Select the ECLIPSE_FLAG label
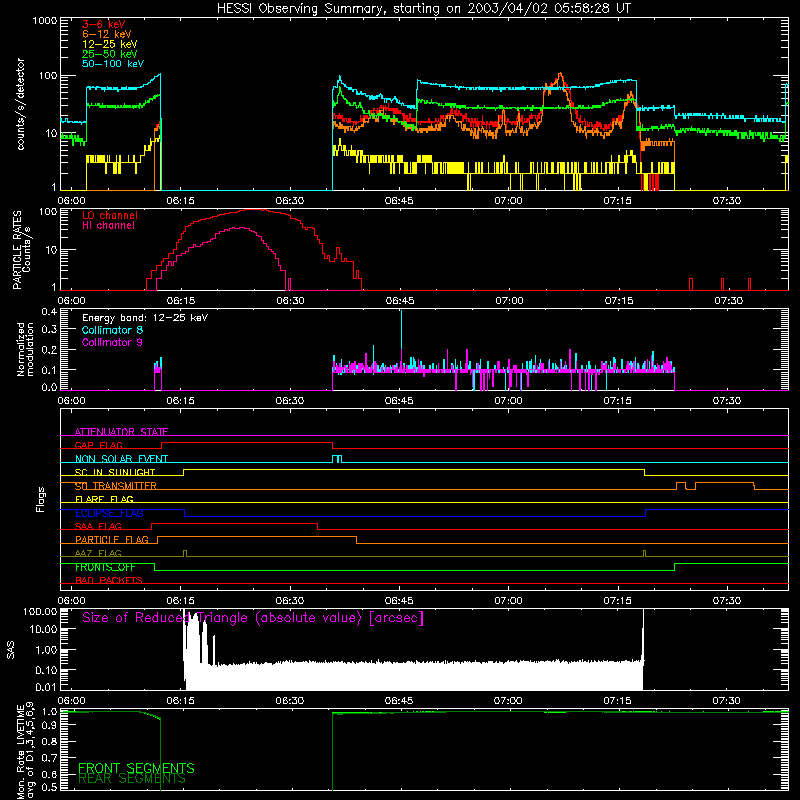The width and height of the screenshot is (800, 800). [109, 513]
